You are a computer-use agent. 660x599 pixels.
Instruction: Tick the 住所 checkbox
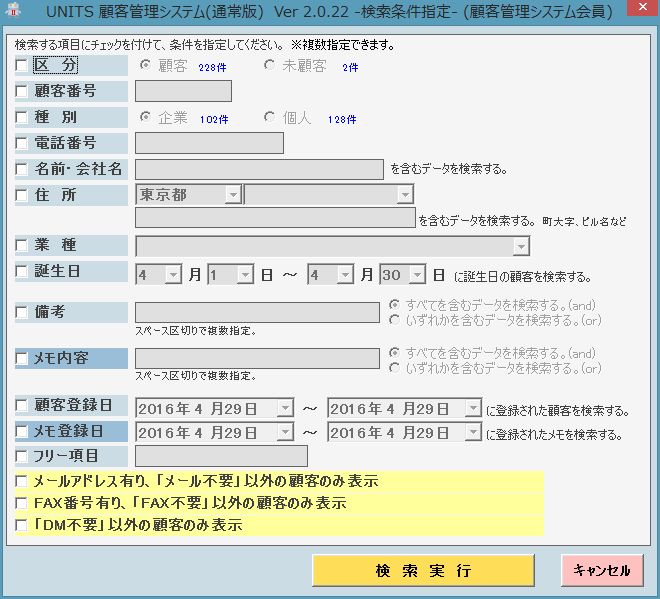(x=21, y=195)
